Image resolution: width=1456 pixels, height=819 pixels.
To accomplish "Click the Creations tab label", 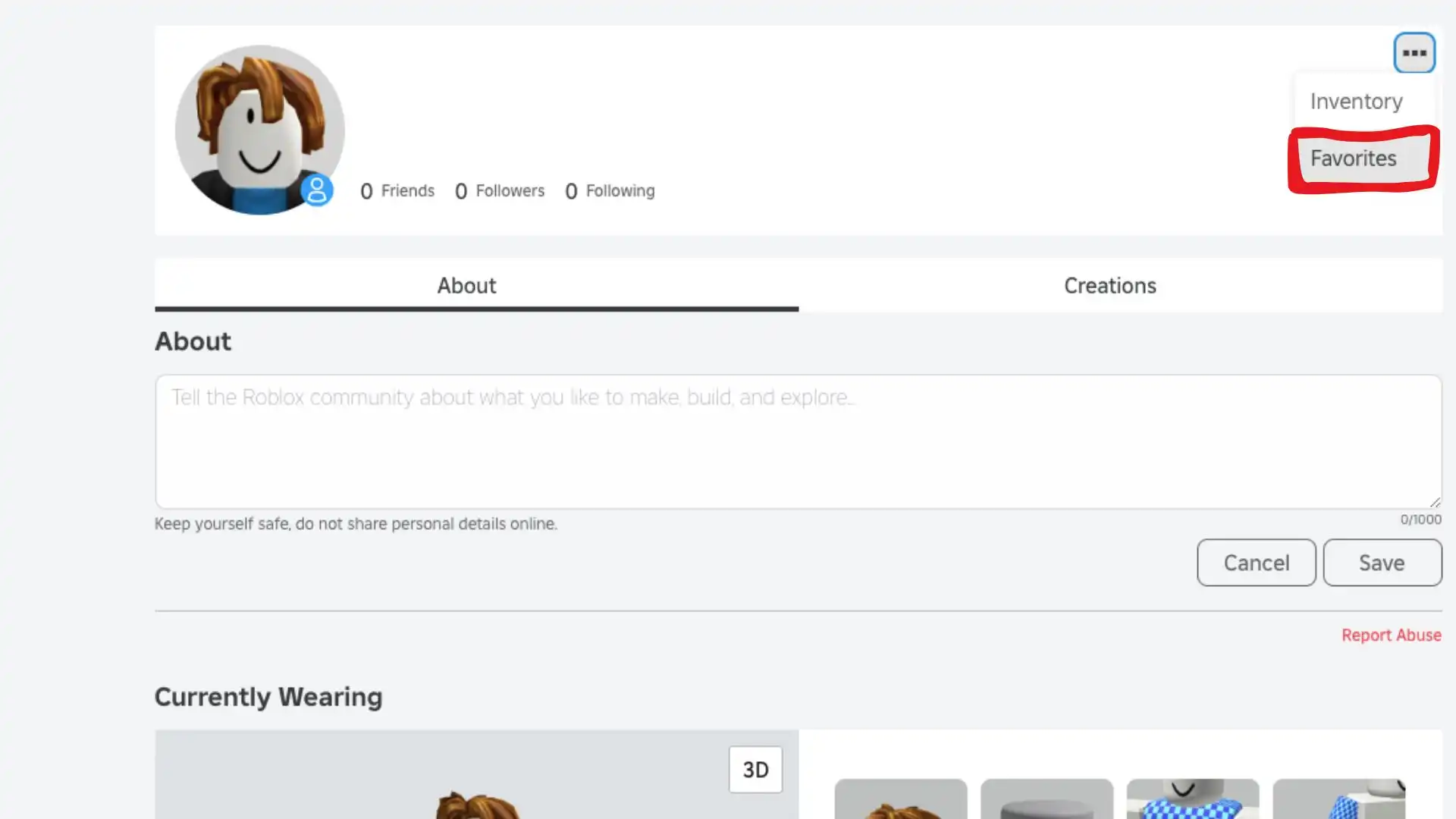I will pyautogui.click(x=1110, y=286).
